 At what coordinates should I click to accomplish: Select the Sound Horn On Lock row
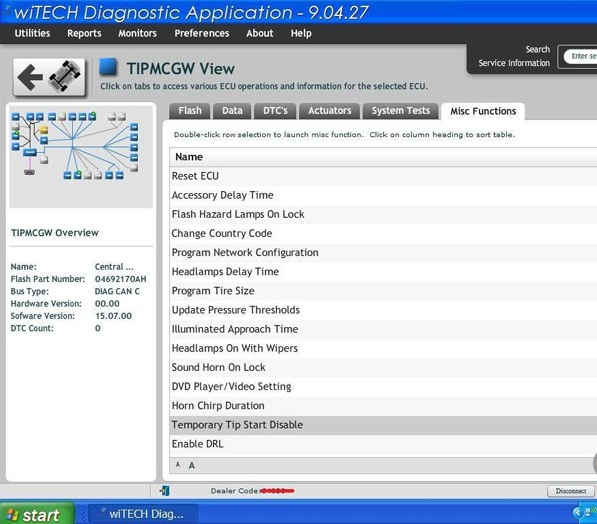pyautogui.click(x=383, y=367)
